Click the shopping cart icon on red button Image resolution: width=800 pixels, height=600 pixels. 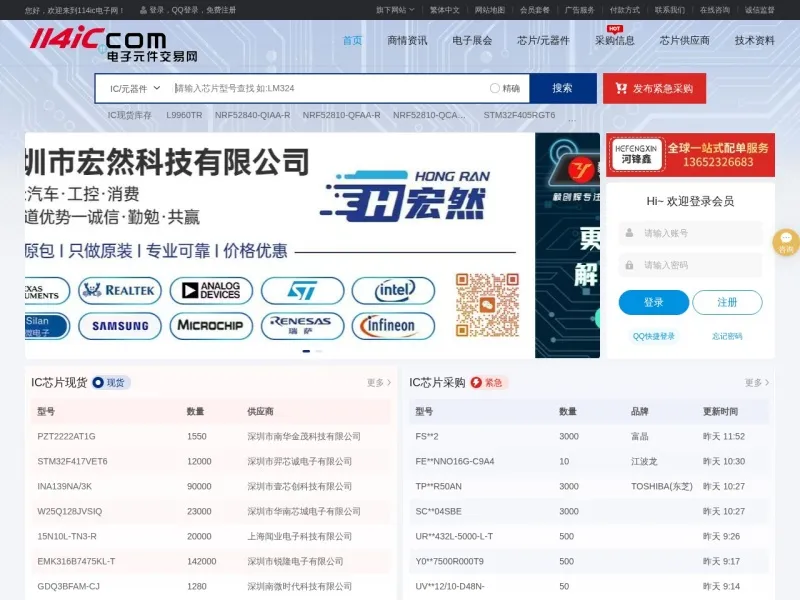click(621, 88)
